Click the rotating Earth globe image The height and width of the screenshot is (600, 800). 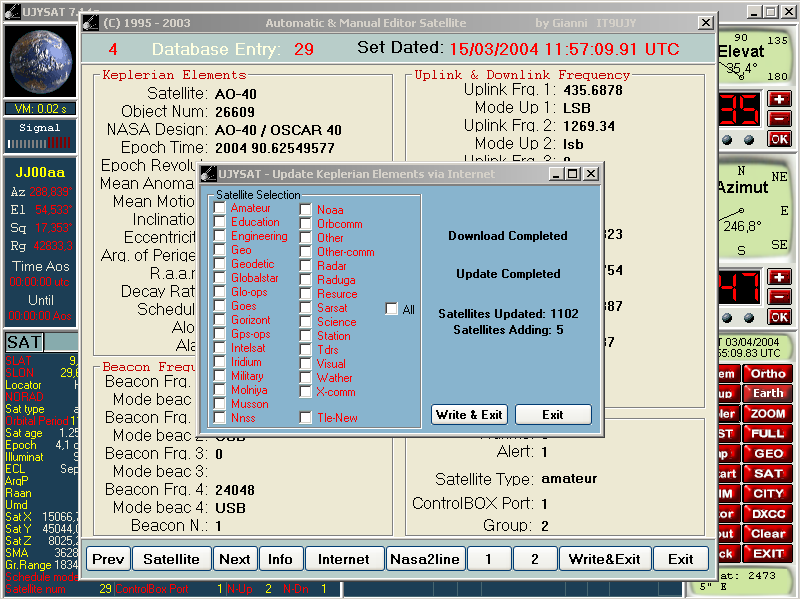tap(40, 61)
